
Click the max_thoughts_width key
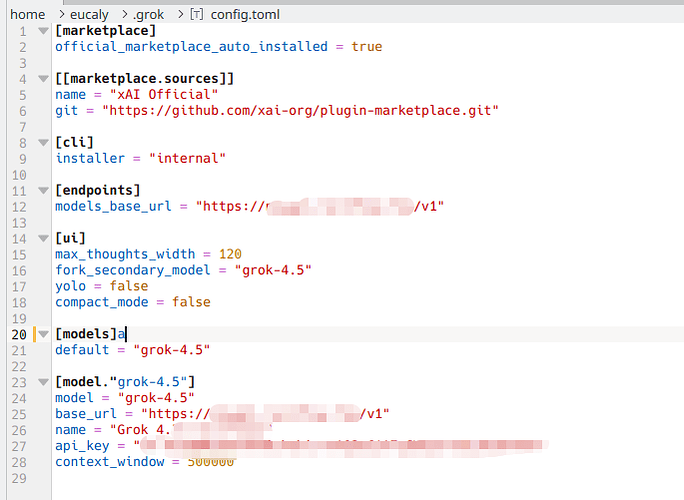(x=125, y=254)
